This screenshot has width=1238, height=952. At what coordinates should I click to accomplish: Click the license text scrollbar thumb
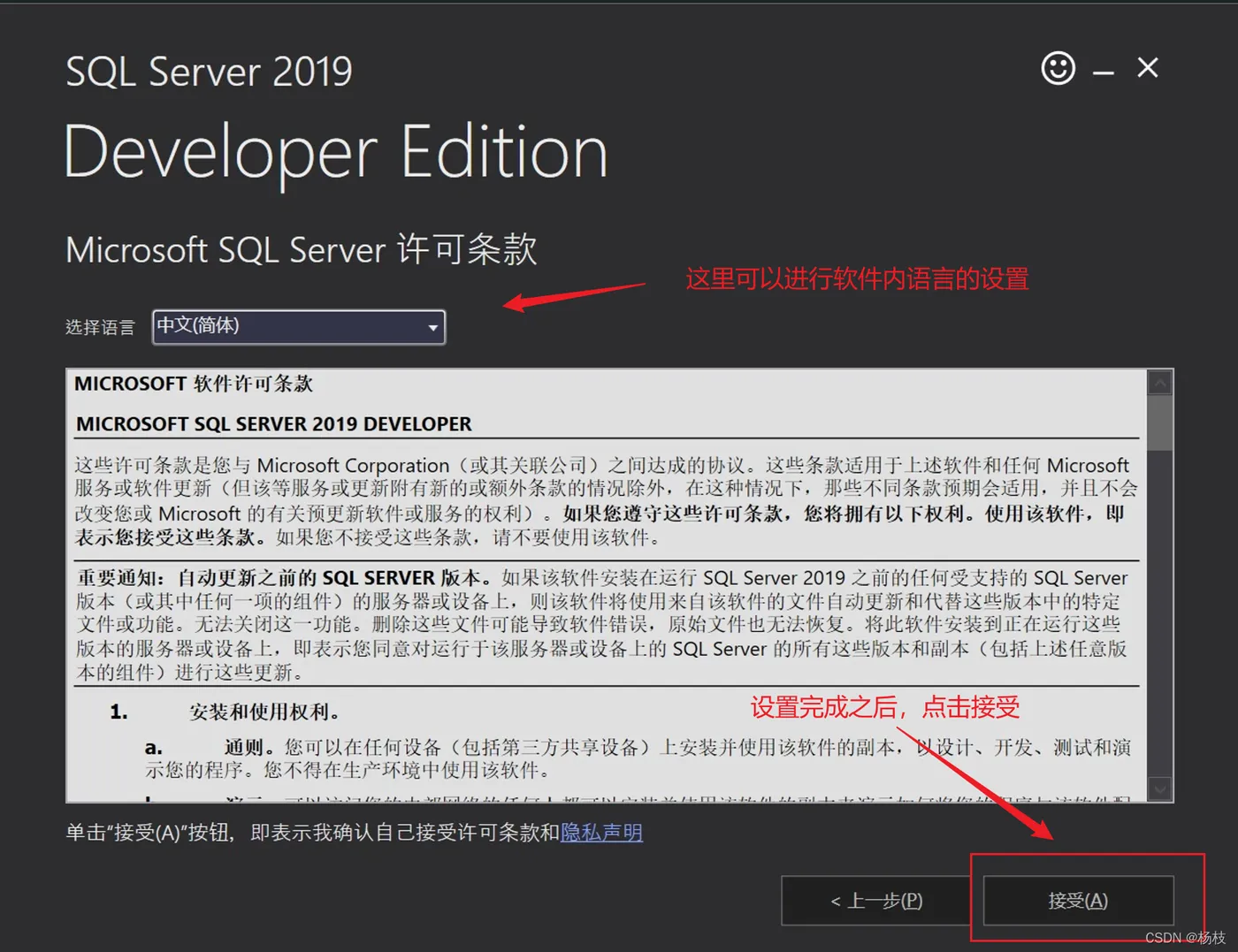(x=1160, y=423)
